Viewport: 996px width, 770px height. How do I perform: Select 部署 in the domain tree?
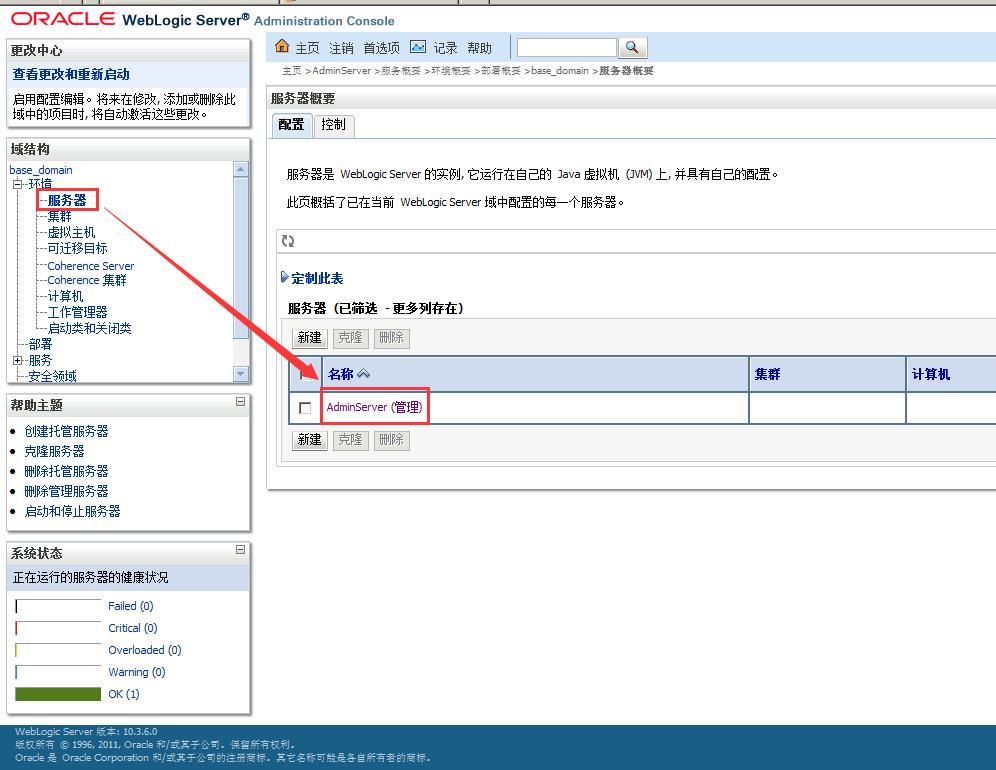coord(41,344)
